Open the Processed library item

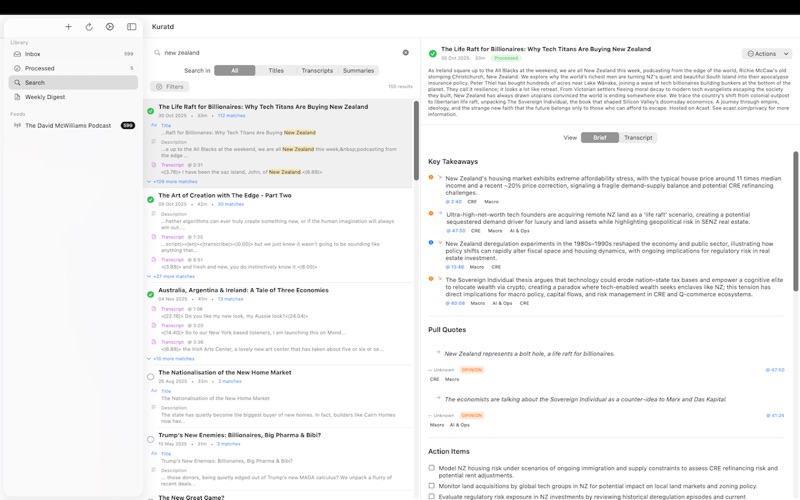point(73,68)
